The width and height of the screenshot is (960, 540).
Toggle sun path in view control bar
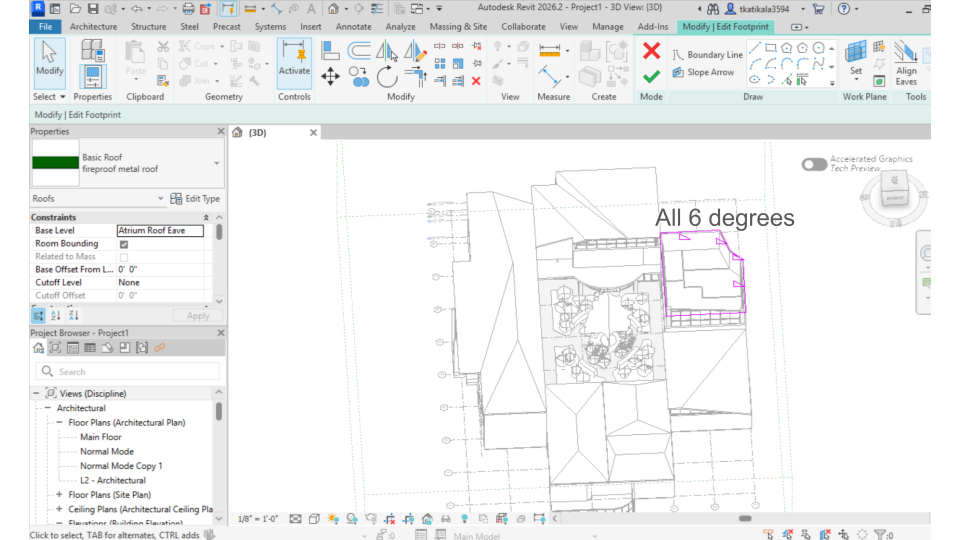(333, 519)
